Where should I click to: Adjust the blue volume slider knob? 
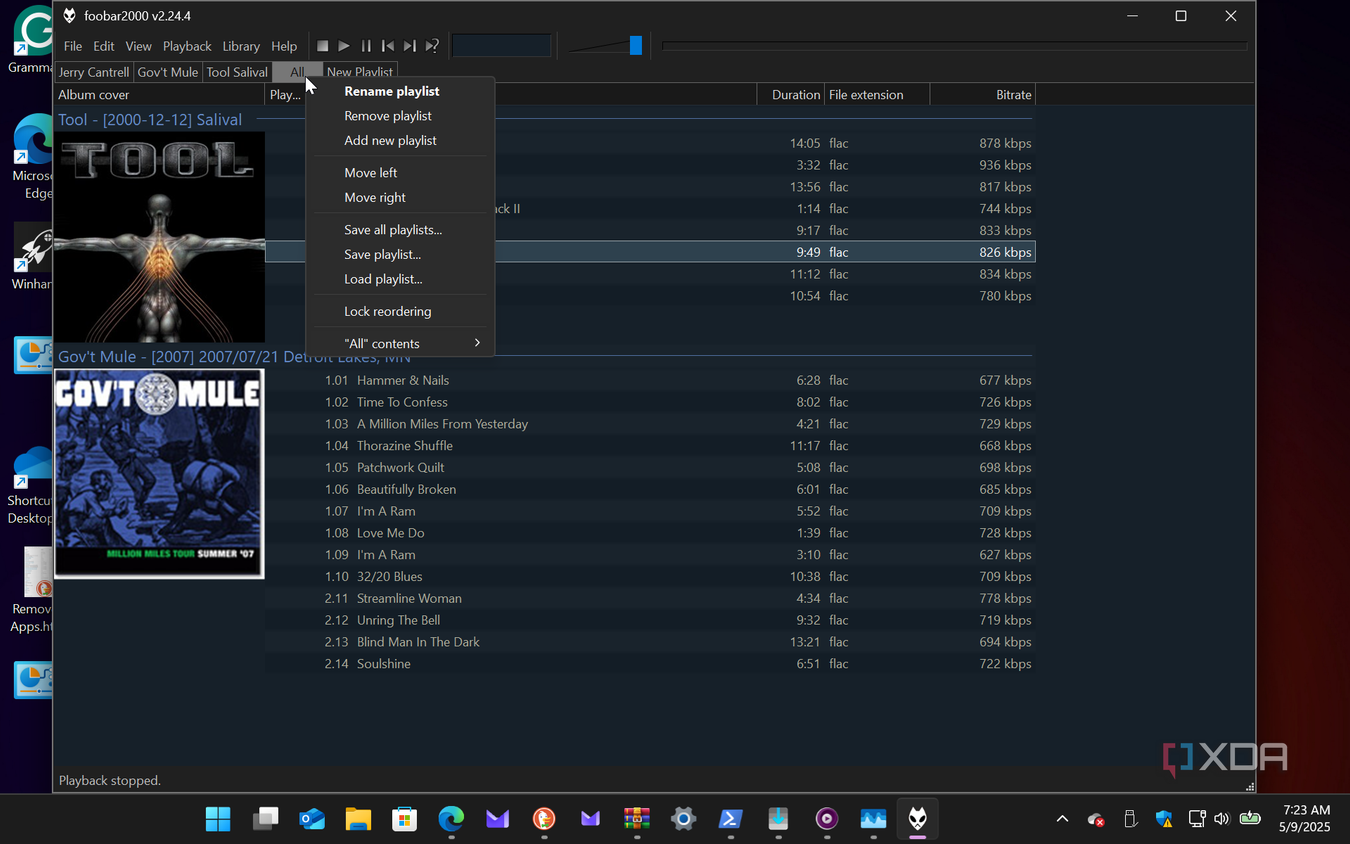click(635, 46)
